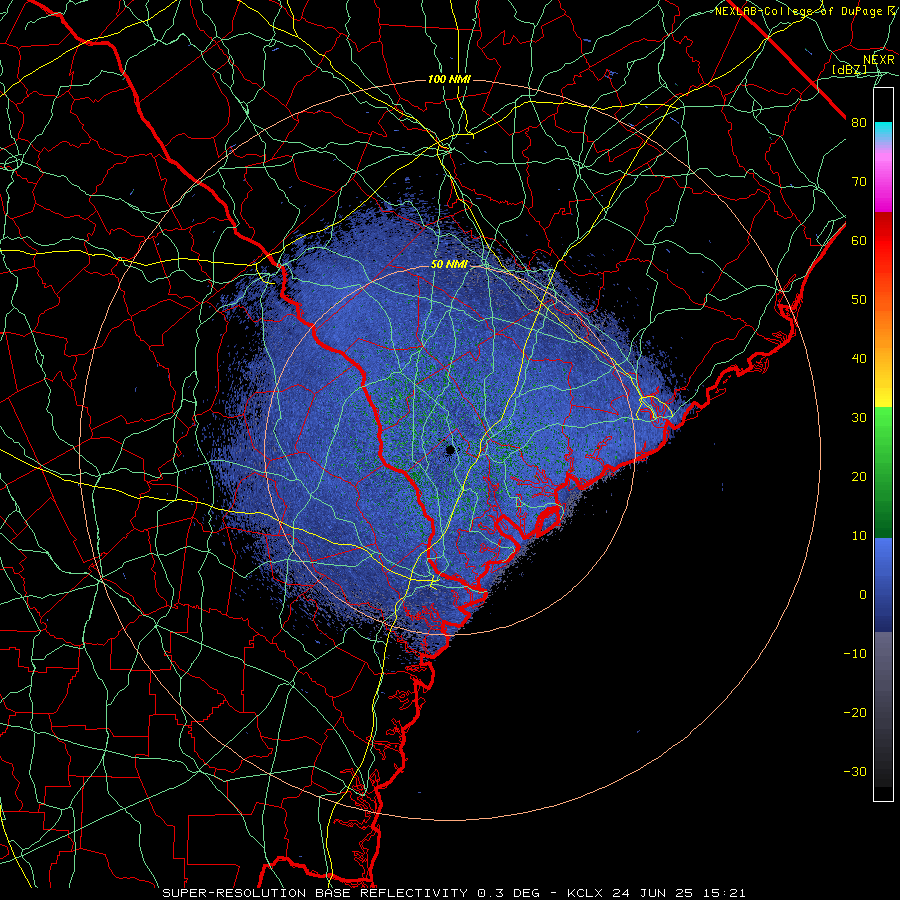Click the 50 NMI range ring label
This screenshot has height=900, width=900.
pyautogui.click(x=449, y=265)
